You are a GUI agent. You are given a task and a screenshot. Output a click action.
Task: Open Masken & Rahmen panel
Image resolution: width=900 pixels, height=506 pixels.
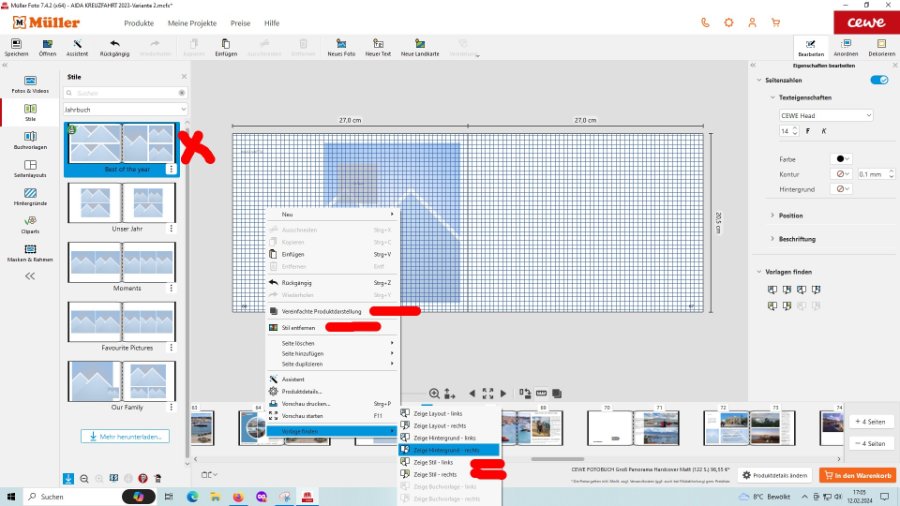click(30, 253)
